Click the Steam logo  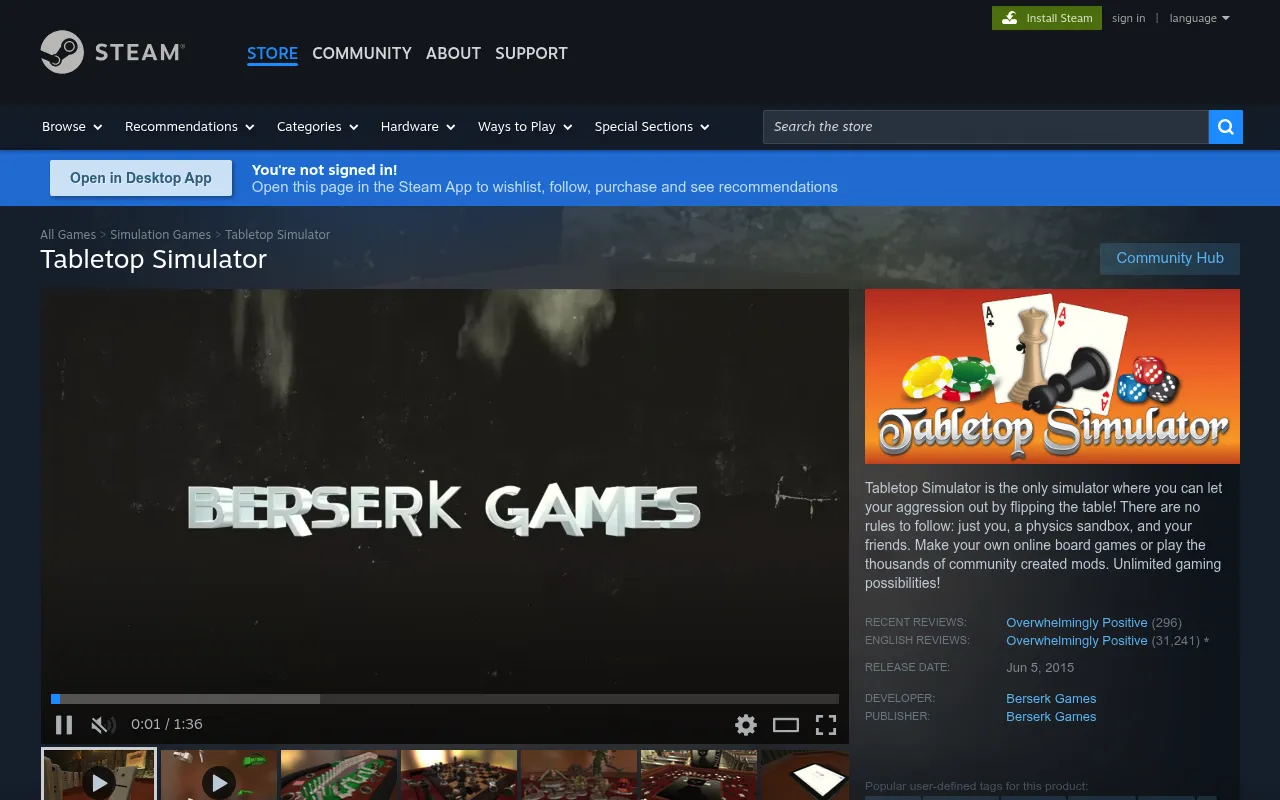[112, 52]
